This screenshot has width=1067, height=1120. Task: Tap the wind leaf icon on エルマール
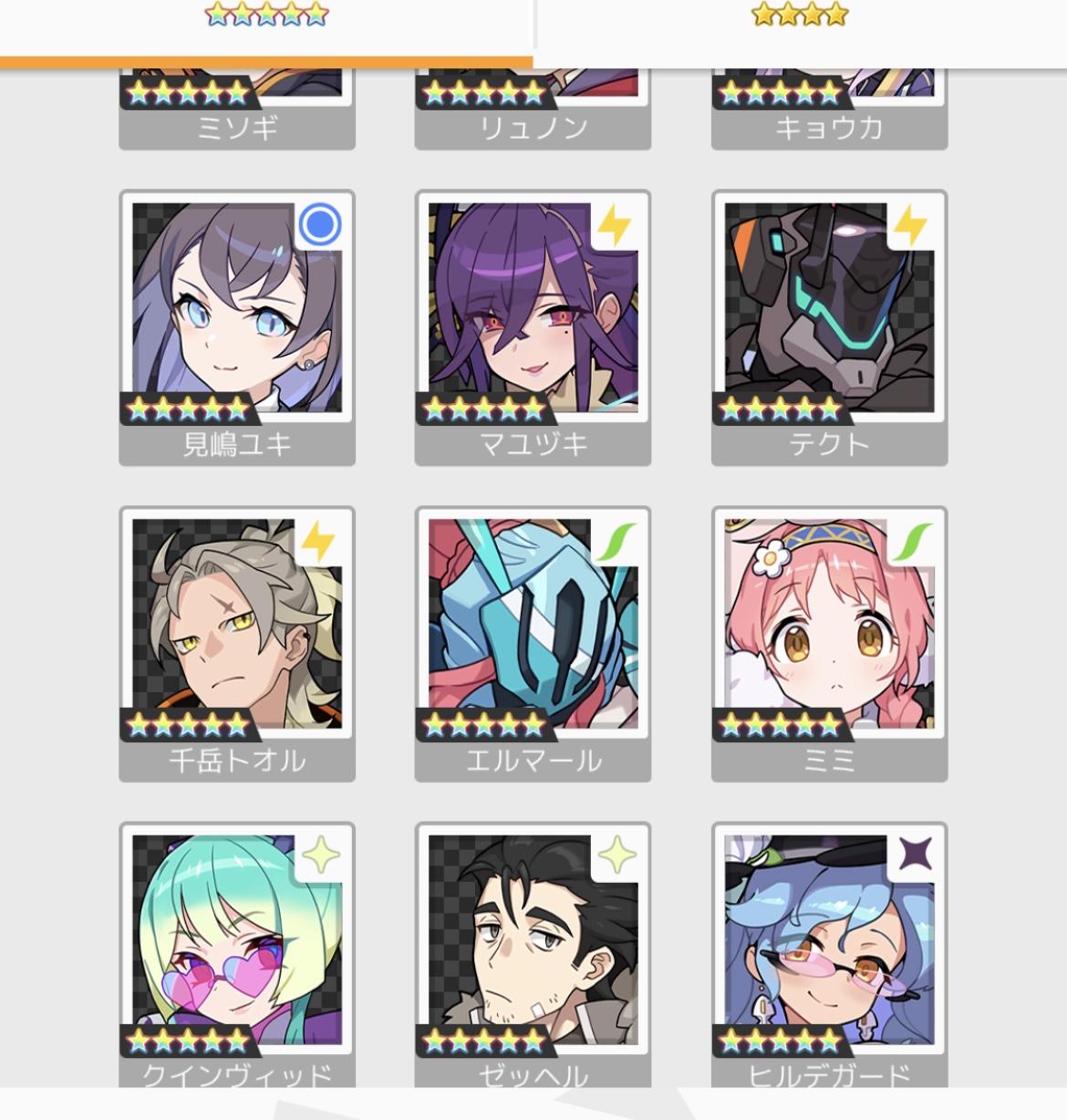pos(616,542)
